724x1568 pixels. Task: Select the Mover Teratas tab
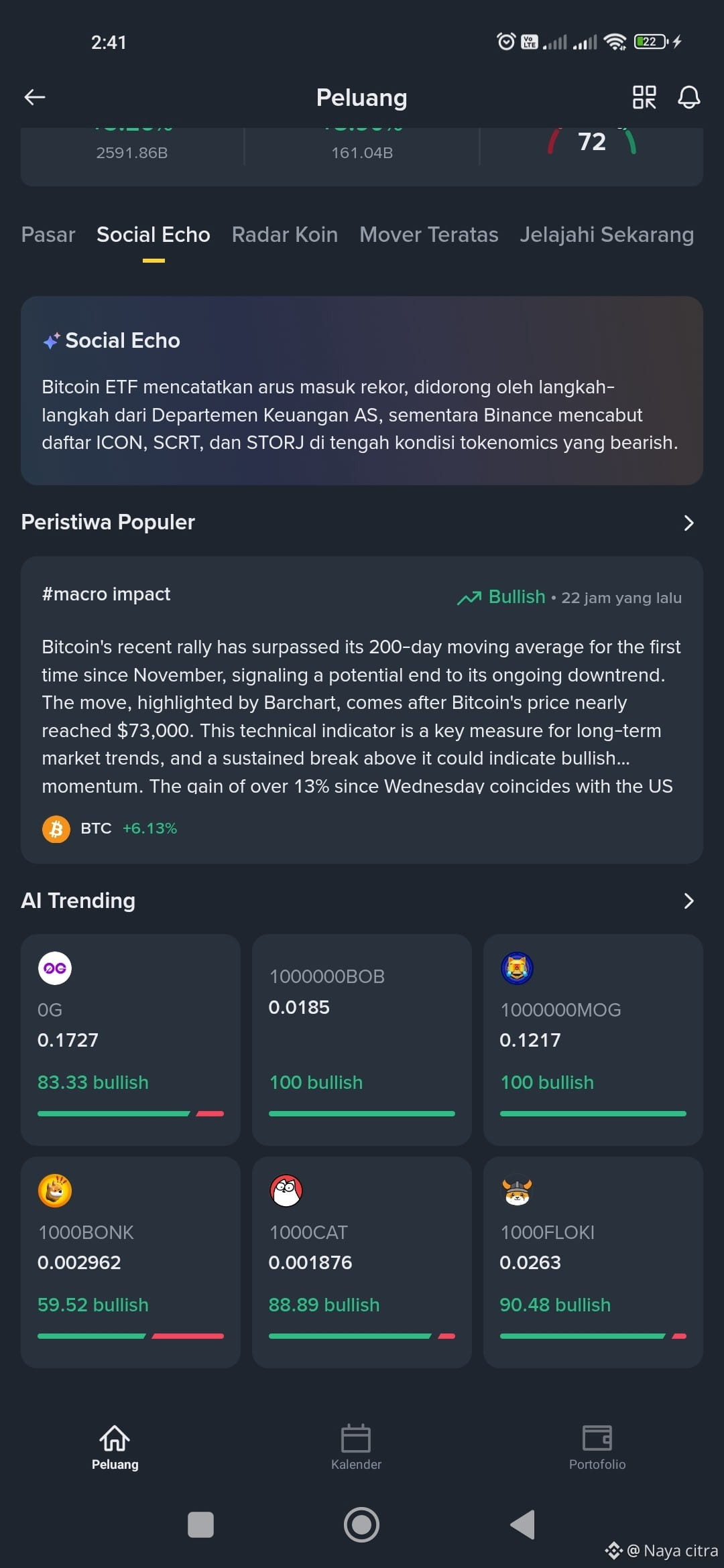[x=429, y=235]
